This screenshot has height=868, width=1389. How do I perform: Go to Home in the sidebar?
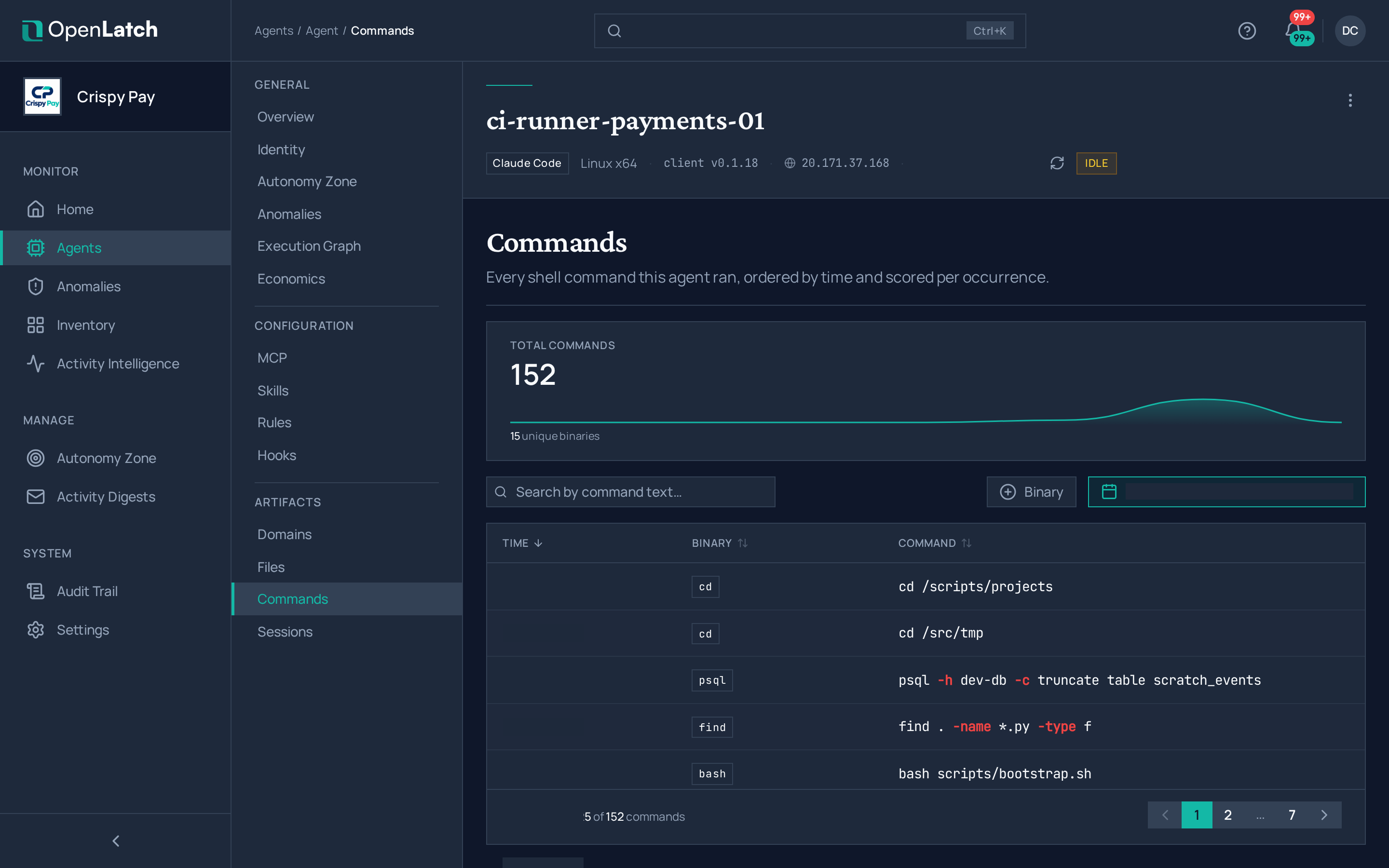(x=115, y=209)
